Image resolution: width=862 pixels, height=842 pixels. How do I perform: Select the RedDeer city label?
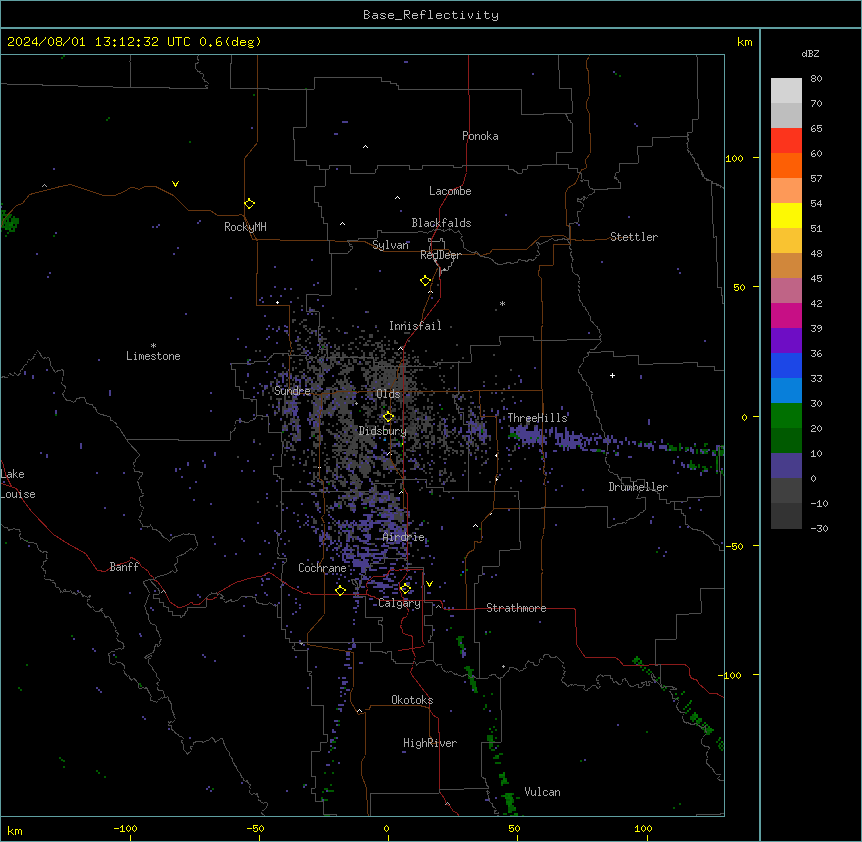[440, 255]
